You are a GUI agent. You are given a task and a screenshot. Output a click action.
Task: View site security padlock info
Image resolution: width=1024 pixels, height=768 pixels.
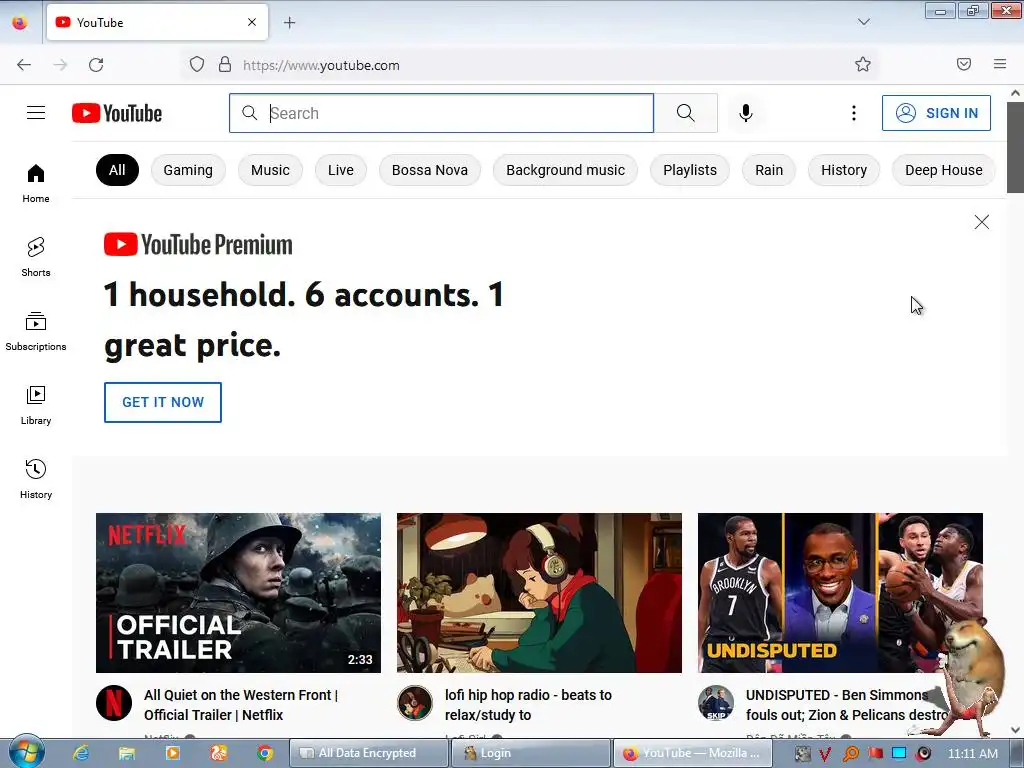point(225,64)
